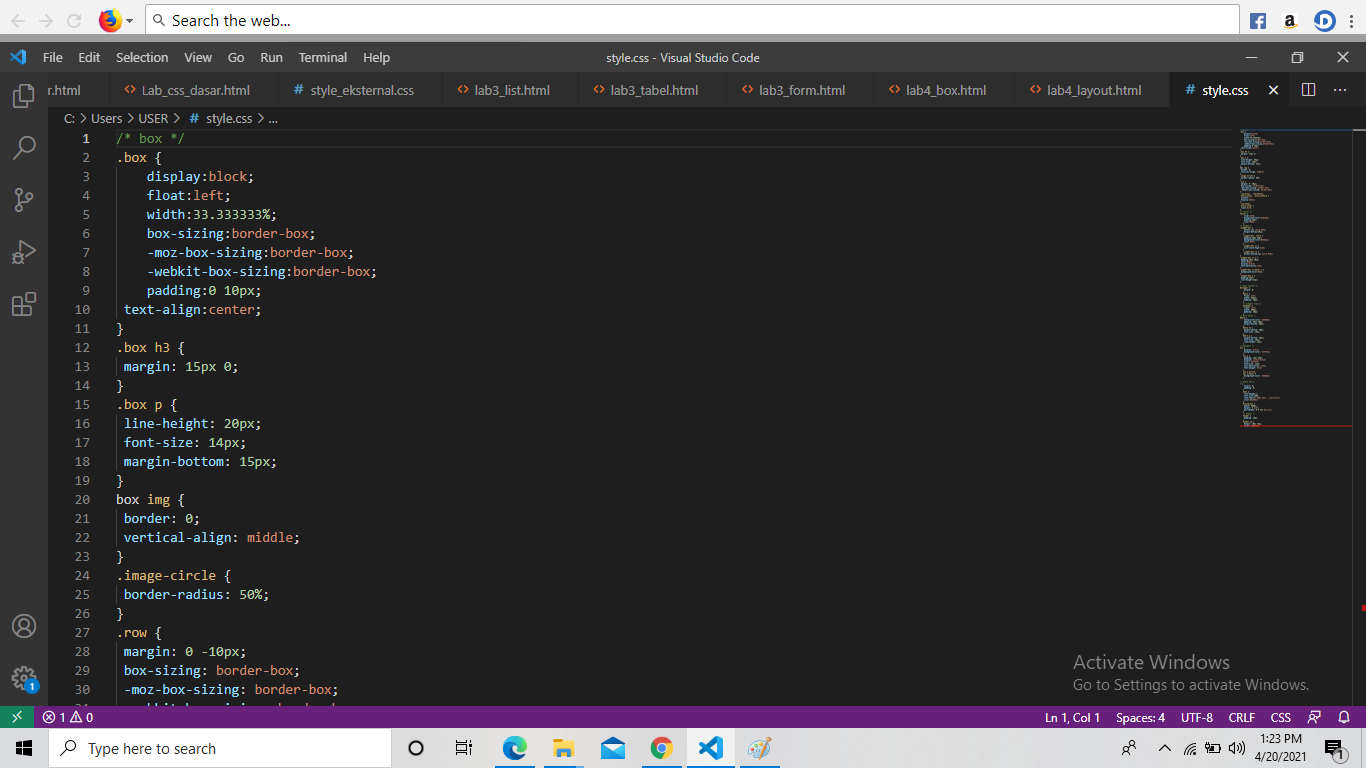Screen dimensions: 1366x768
Task: Click the Manage gear icon
Action: [x=24, y=677]
